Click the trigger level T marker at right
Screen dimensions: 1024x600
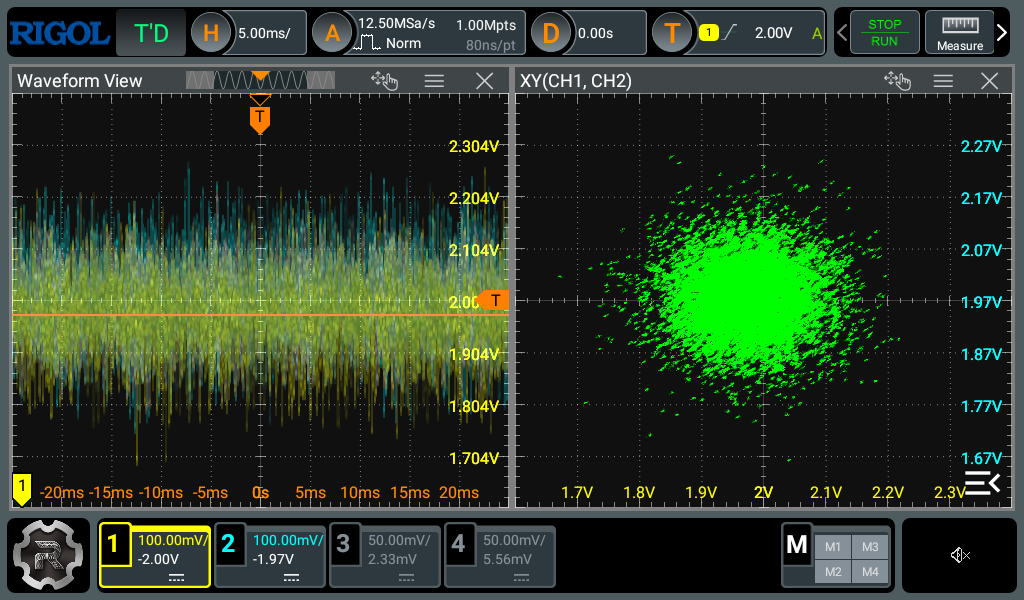point(493,300)
